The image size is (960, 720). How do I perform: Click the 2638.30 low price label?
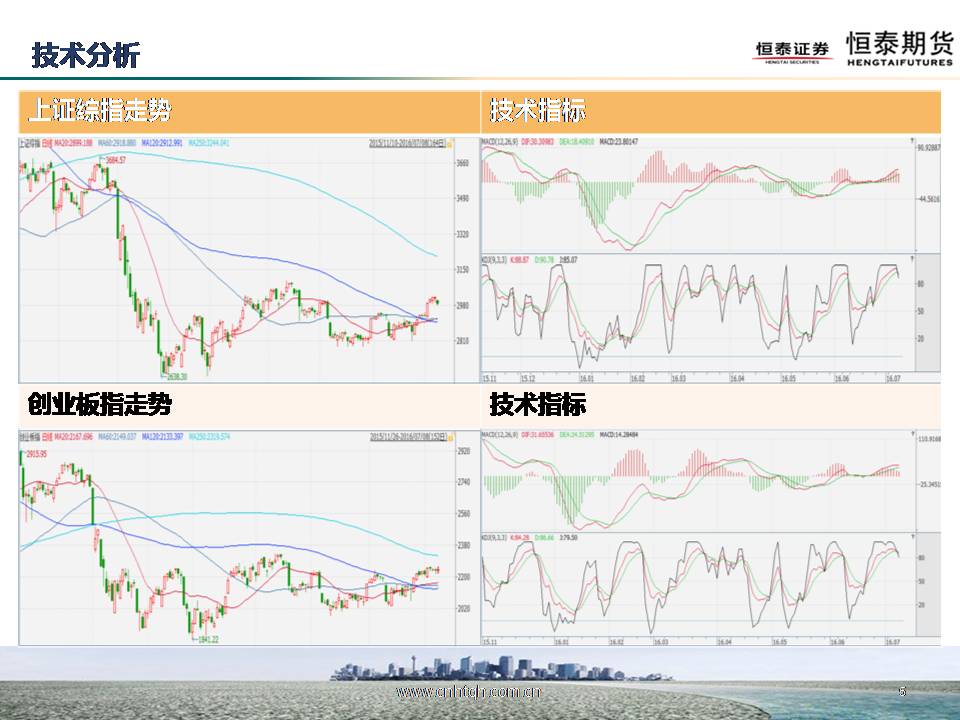[176, 377]
